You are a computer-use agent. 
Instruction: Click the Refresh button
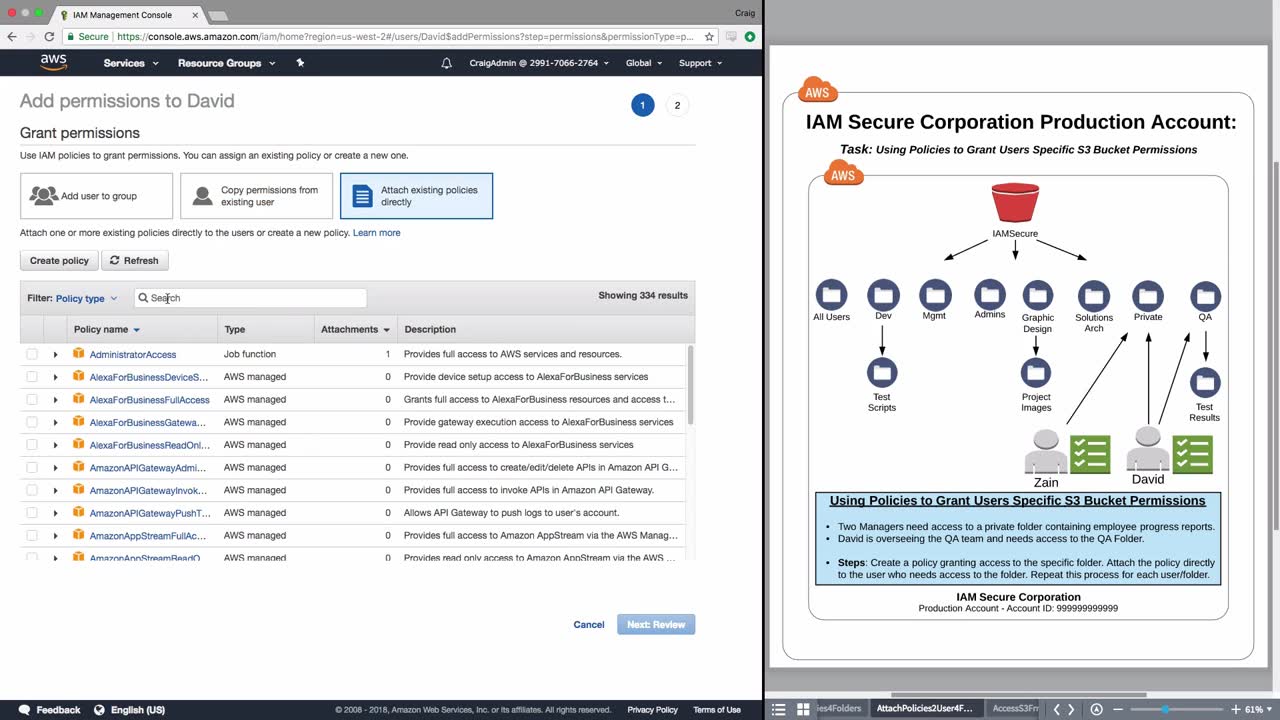[134, 261]
